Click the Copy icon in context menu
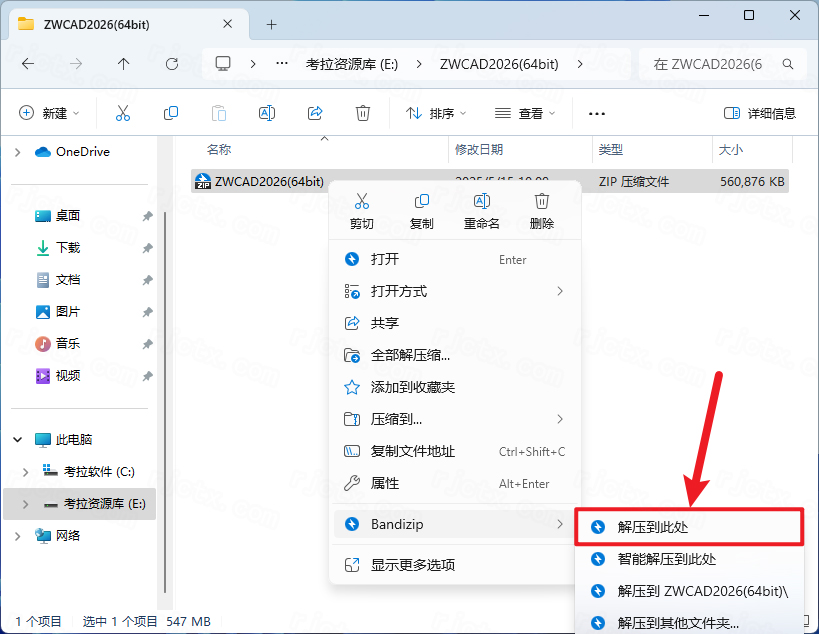Viewport: 819px width, 634px height. tap(421, 211)
